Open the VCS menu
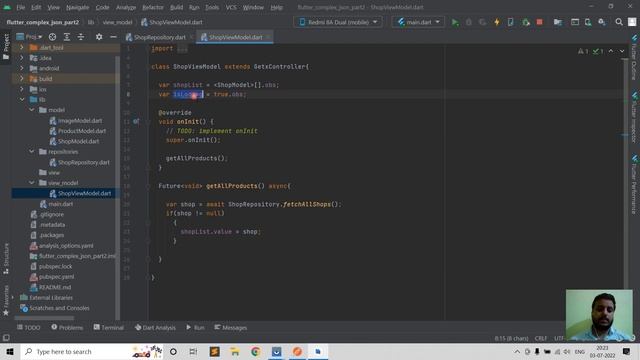 [231, 7]
